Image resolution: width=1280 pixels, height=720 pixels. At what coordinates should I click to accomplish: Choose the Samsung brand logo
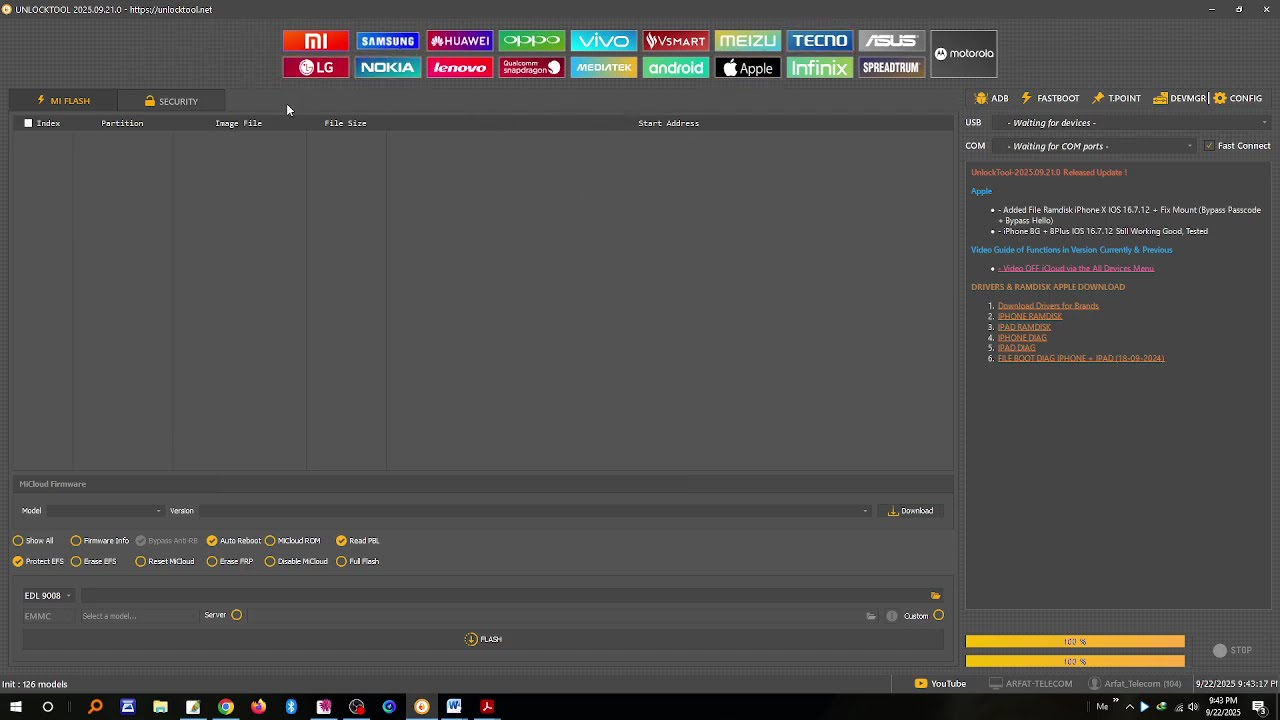click(388, 41)
